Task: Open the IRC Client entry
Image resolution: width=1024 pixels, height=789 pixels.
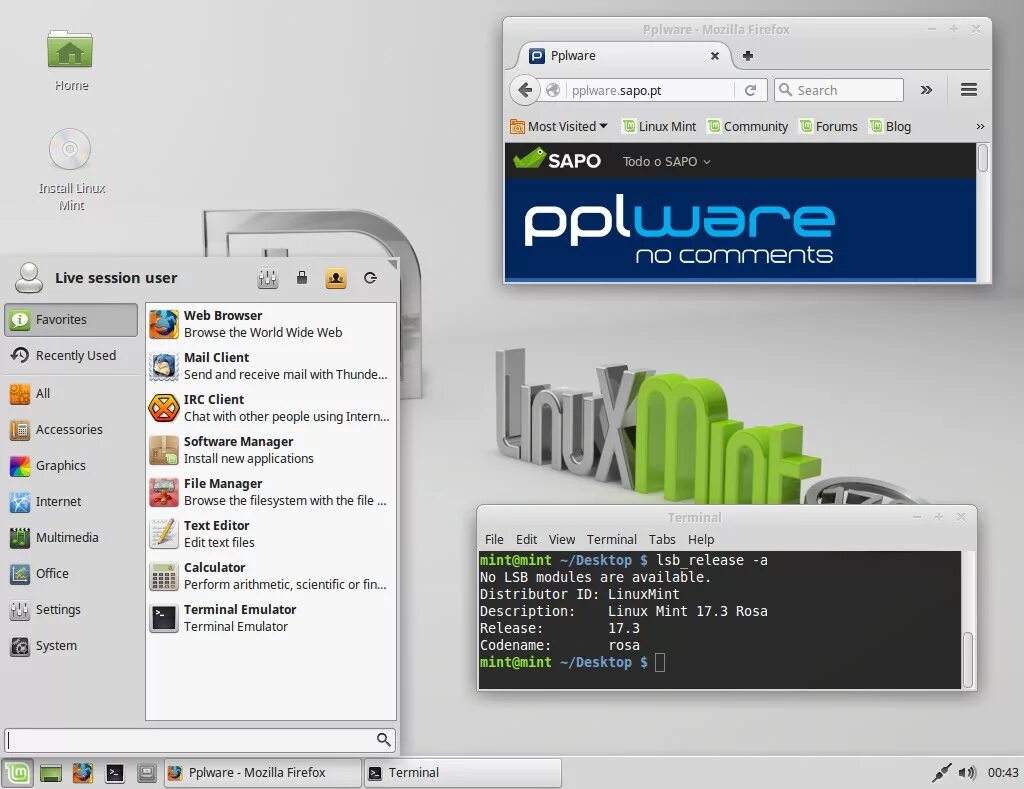Action: coord(270,408)
